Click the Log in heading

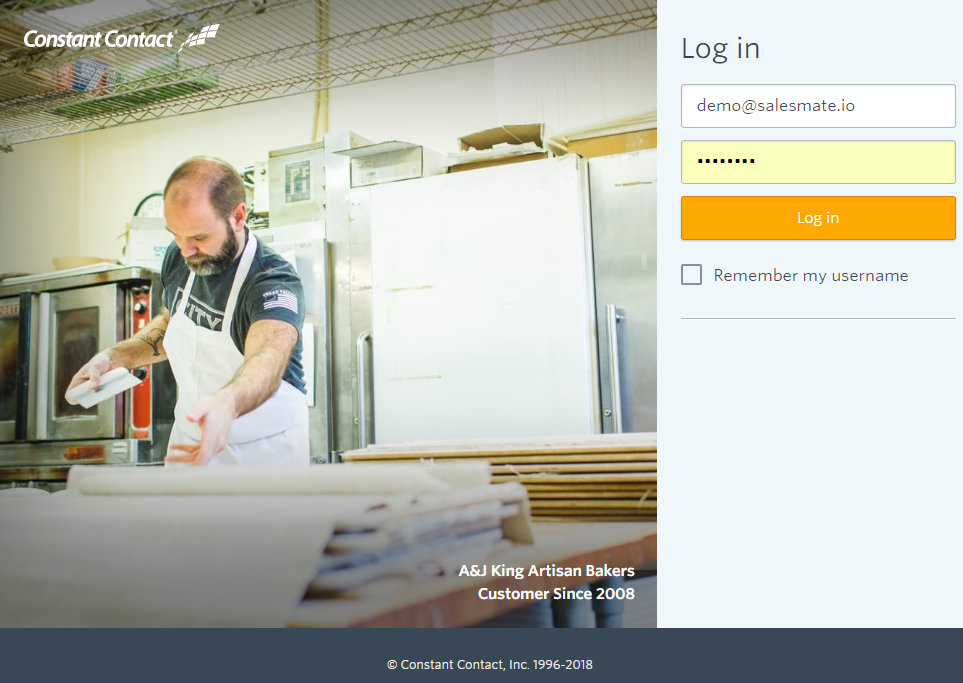720,49
